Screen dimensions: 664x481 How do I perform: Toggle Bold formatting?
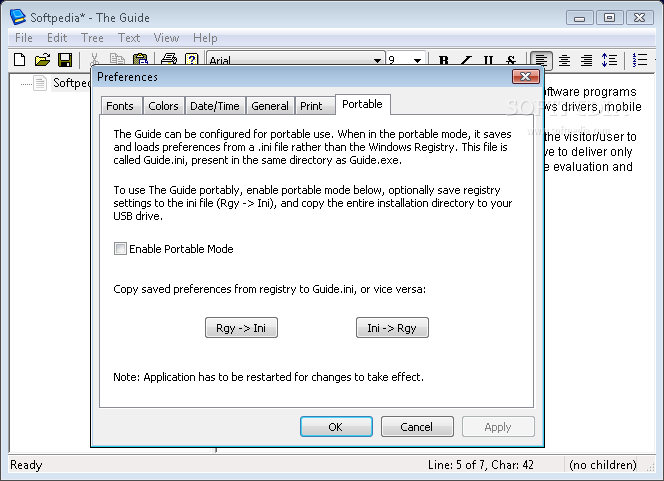(x=444, y=61)
